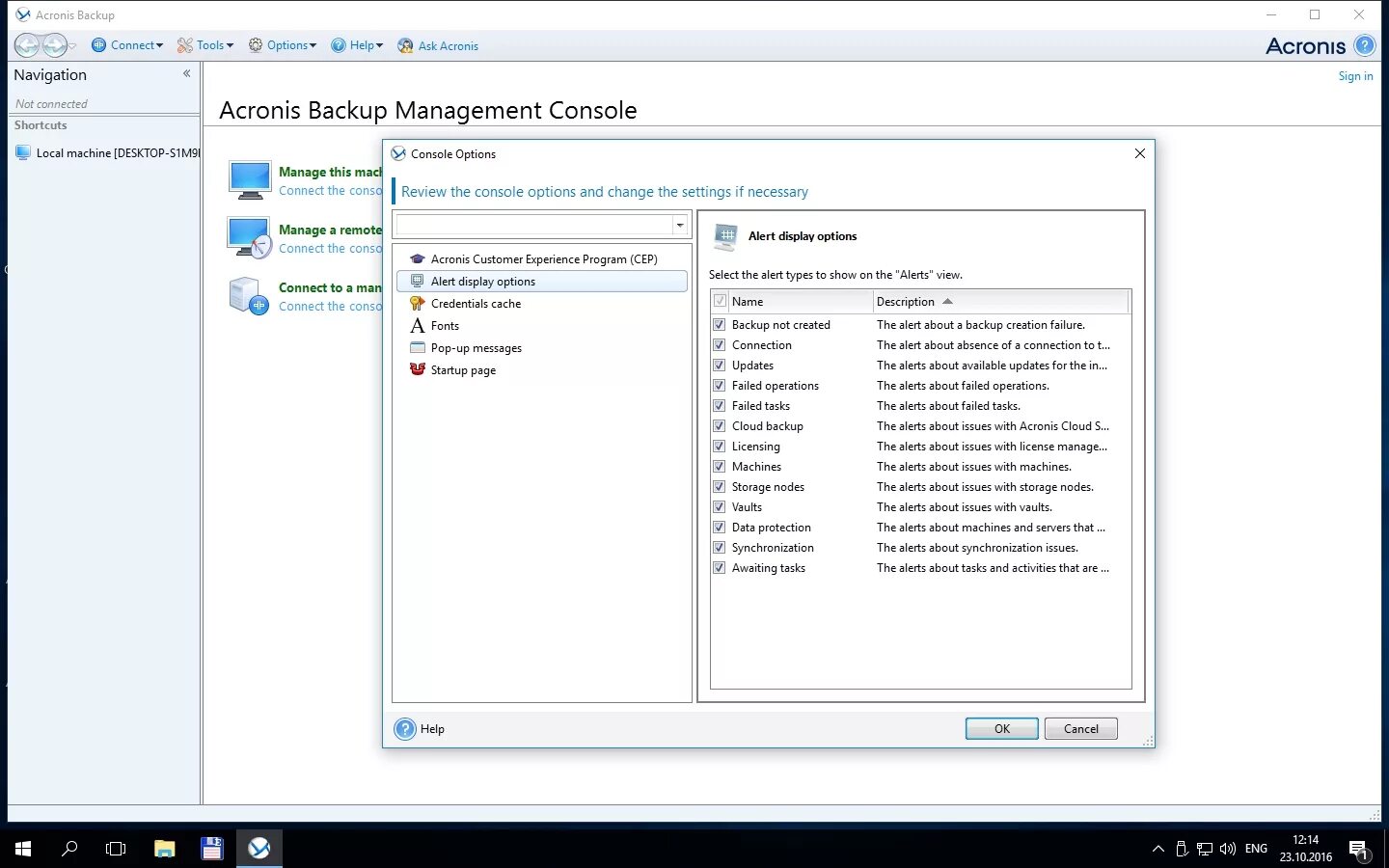
Task: Open the navigation history dropdown arrow
Action: coord(72,46)
